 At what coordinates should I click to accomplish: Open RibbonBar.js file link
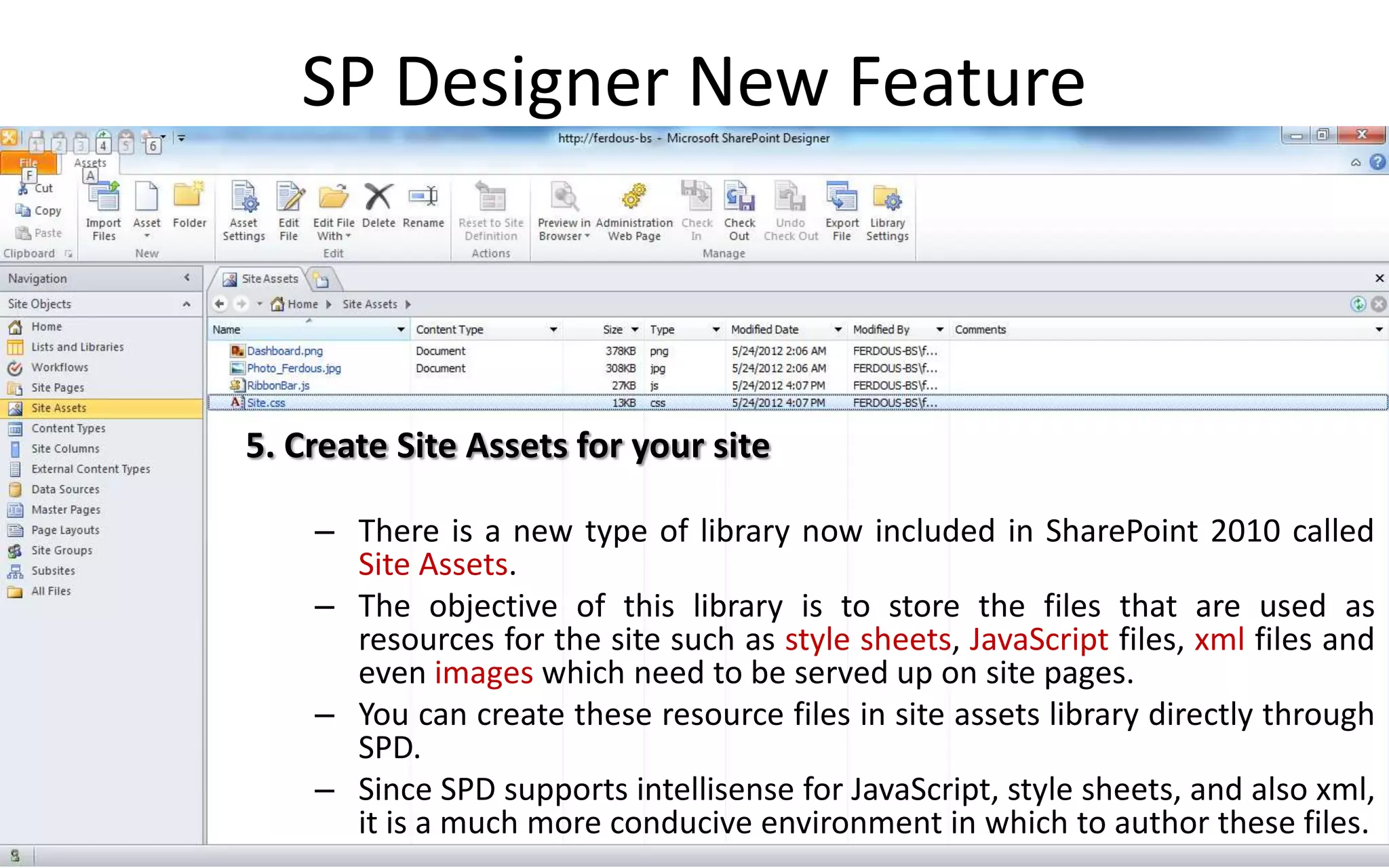278,386
